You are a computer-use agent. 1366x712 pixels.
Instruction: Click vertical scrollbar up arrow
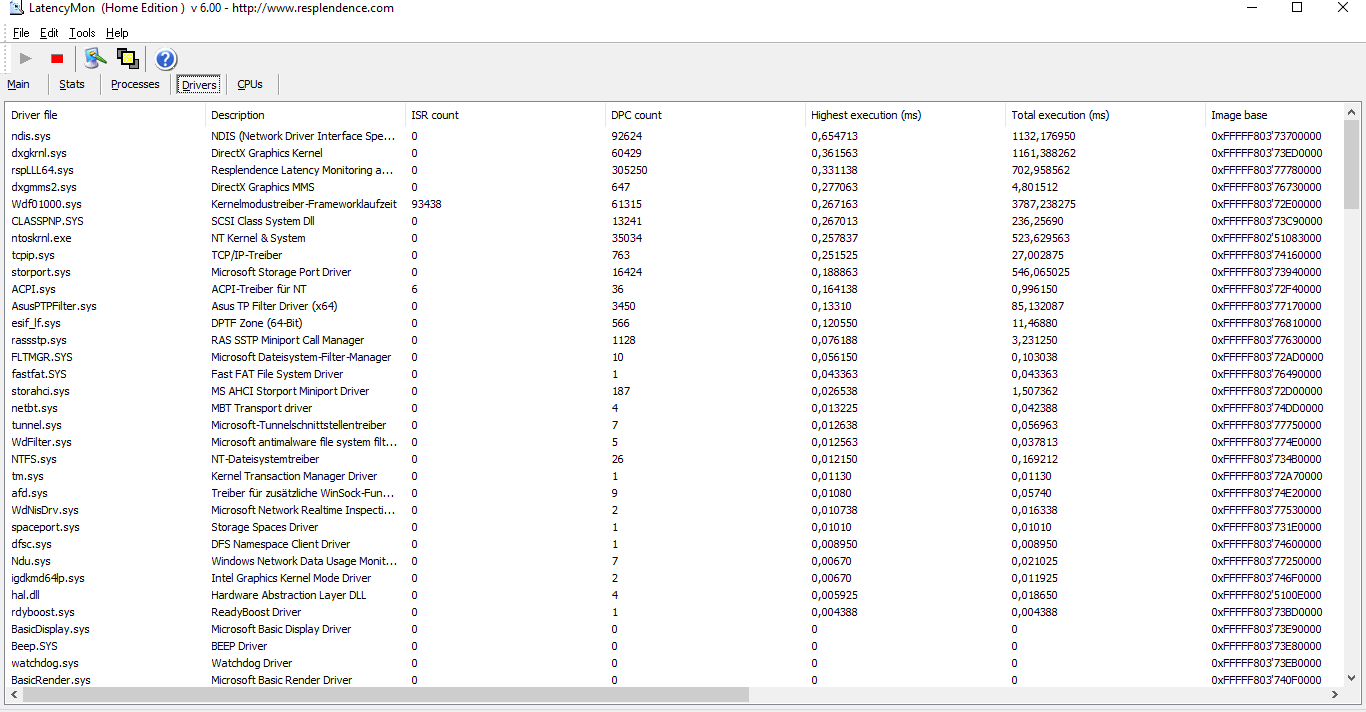1352,112
